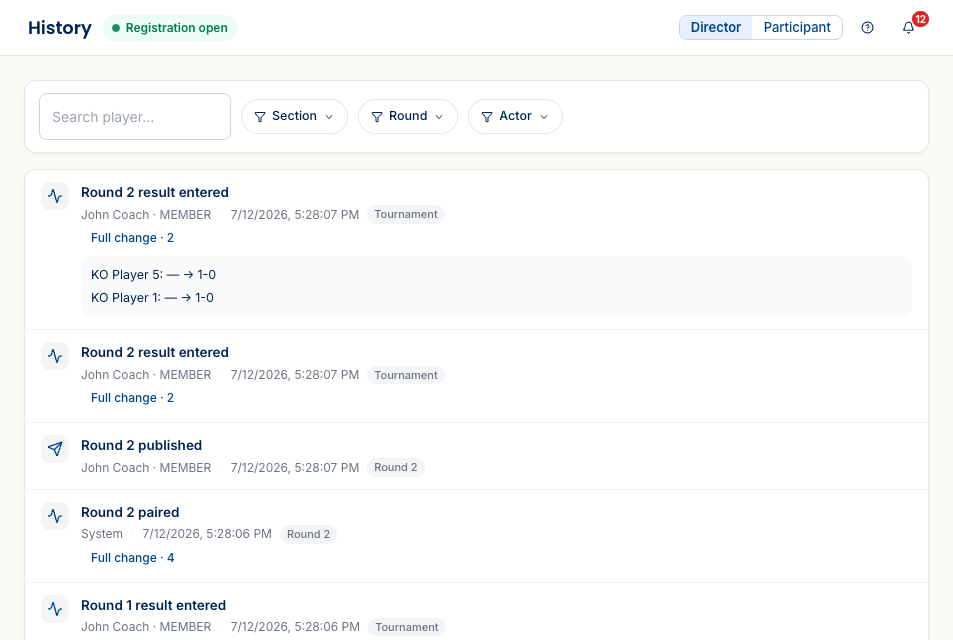
Task: Click the activity icon beside Round 2 paired
Action: (x=55, y=516)
